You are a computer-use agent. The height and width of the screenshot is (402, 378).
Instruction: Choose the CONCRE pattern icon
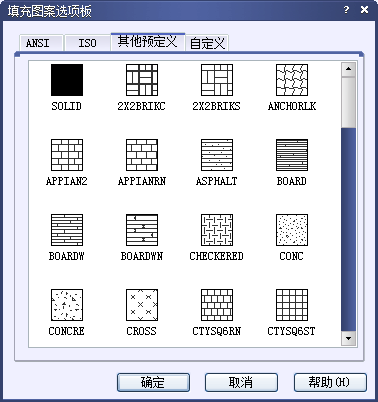[x=67, y=305]
